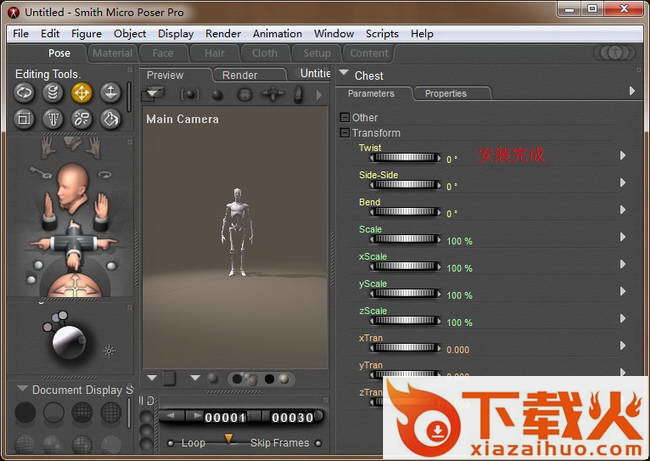The width and height of the screenshot is (650, 461).
Task: Switch to the Properties tab
Action: coord(451,94)
